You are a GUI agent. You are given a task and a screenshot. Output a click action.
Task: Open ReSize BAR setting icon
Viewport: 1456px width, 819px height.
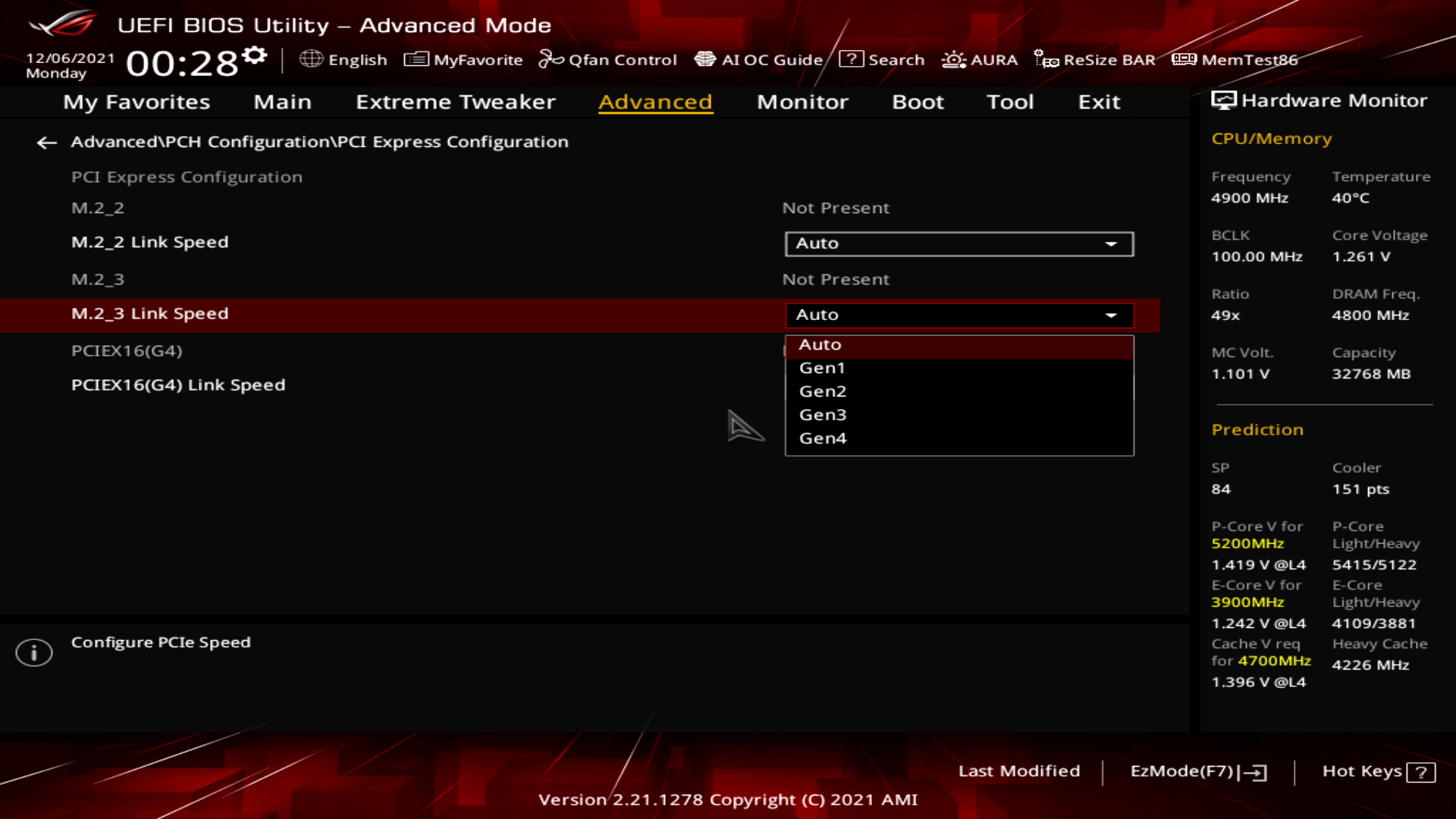(1046, 59)
